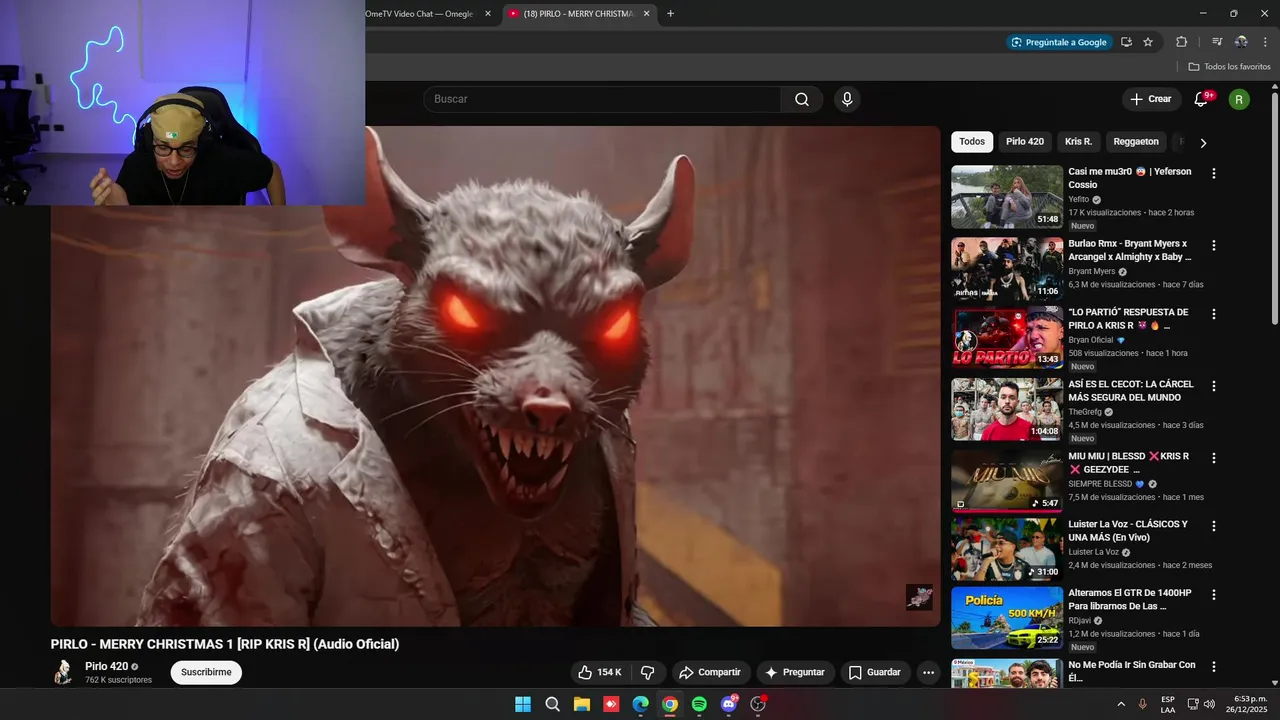Select the 'Reggaeton' filter chip
The height and width of the screenshot is (720, 1280).
[x=1136, y=142]
